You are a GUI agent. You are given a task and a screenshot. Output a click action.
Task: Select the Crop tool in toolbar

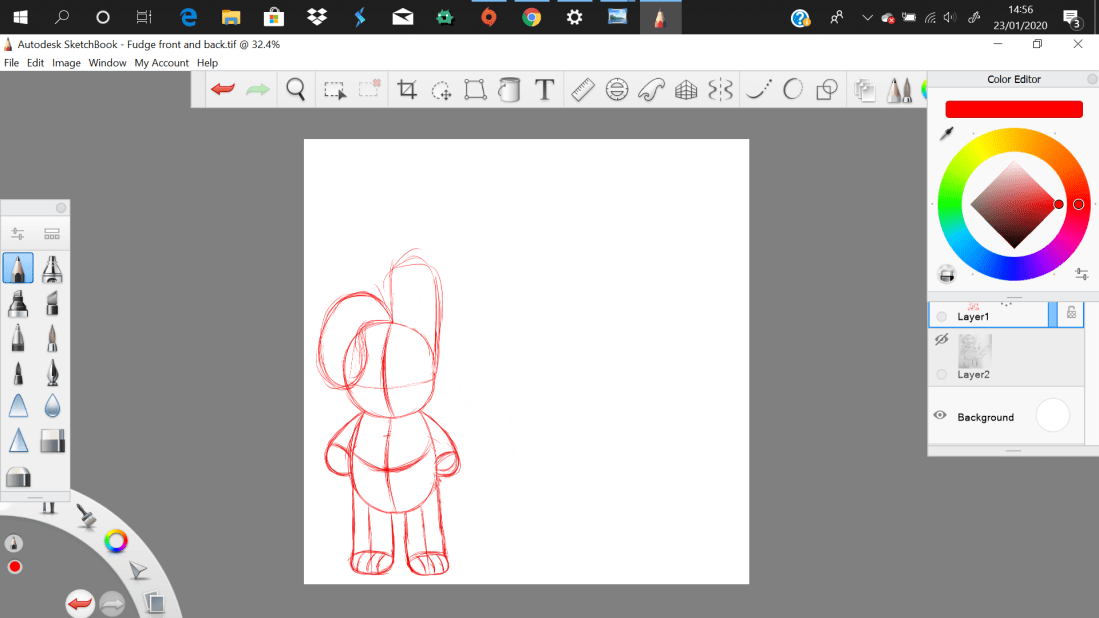pyautogui.click(x=407, y=90)
